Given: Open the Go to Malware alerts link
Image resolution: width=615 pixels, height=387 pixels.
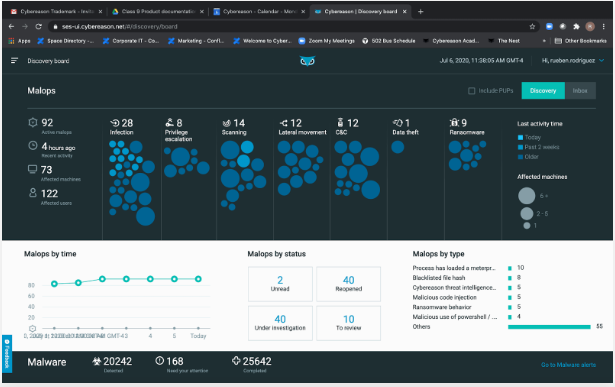Looking at the screenshot, I should coord(568,365).
